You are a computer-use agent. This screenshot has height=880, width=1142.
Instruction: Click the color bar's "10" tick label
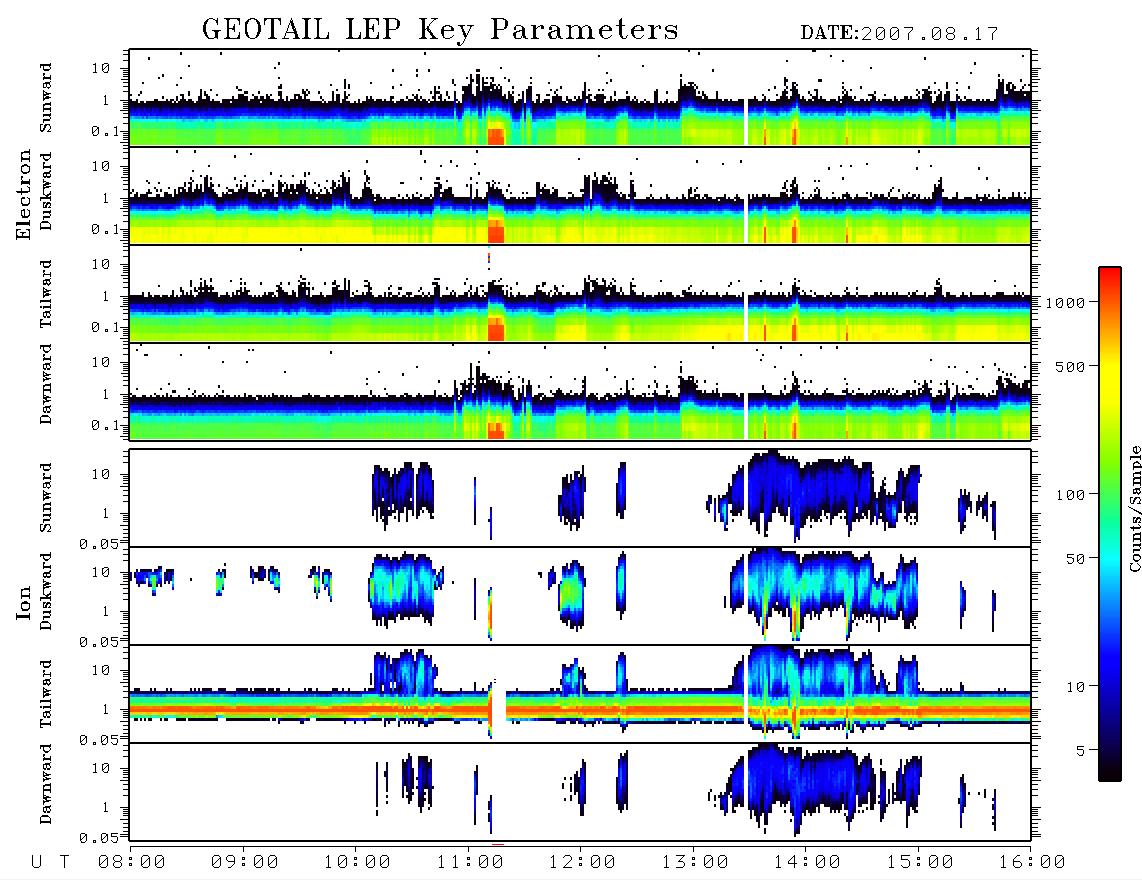[1074, 687]
